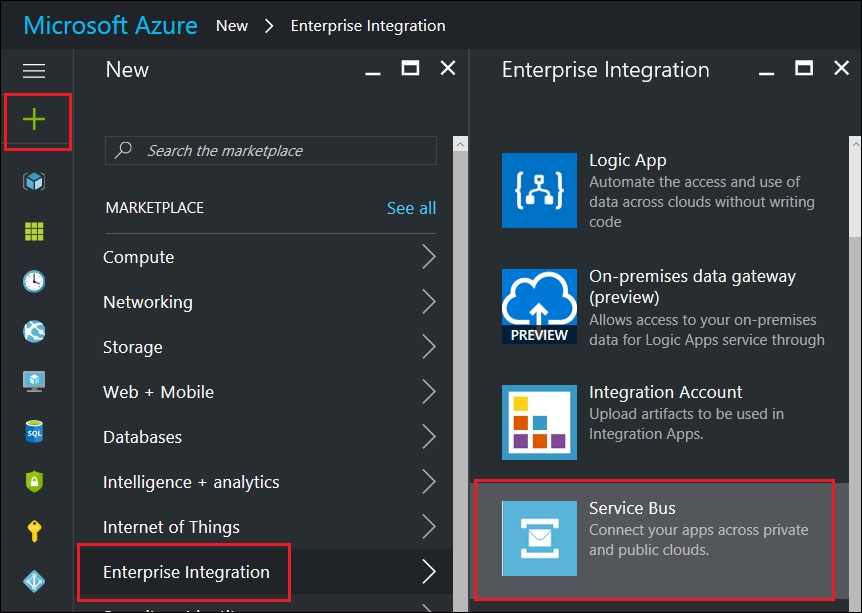Open the cube resource icon in sidebar
862x613 pixels.
click(x=34, y=181)
